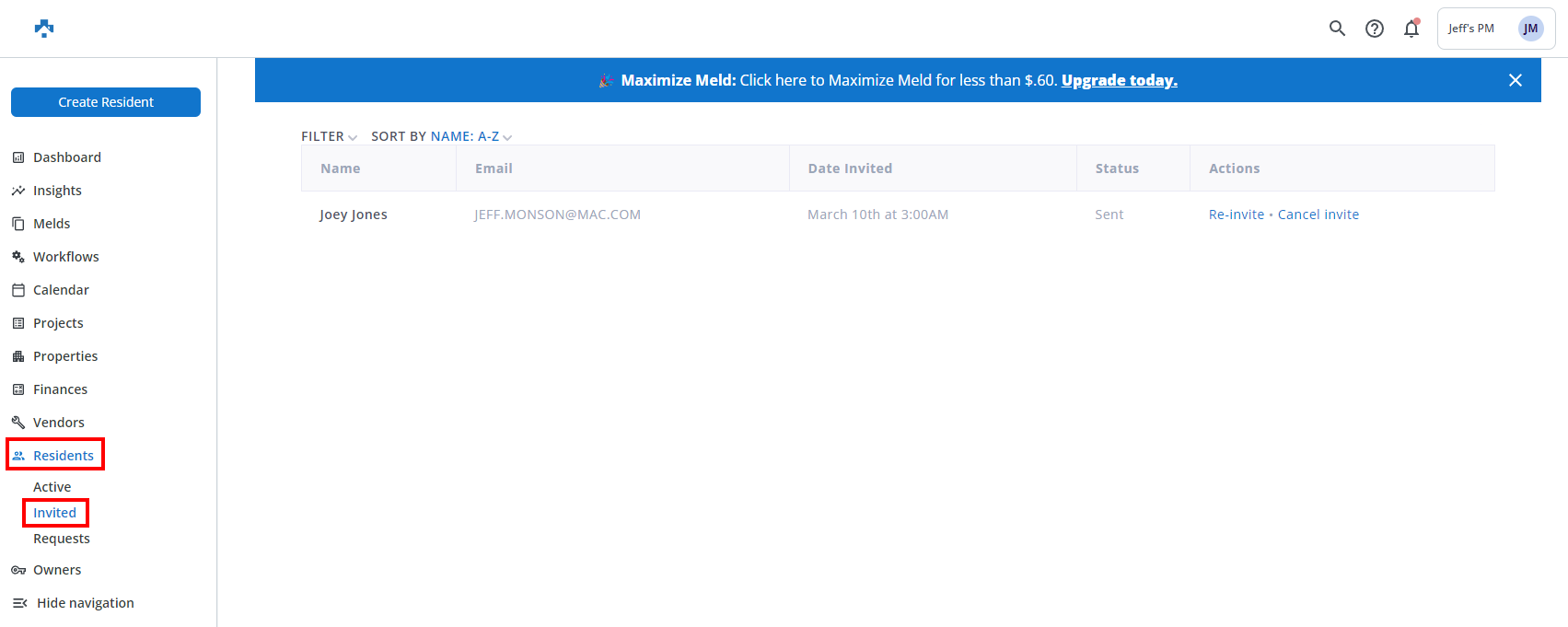Open the help question mark icon
1568x627 pixels.
[1374, 29]
